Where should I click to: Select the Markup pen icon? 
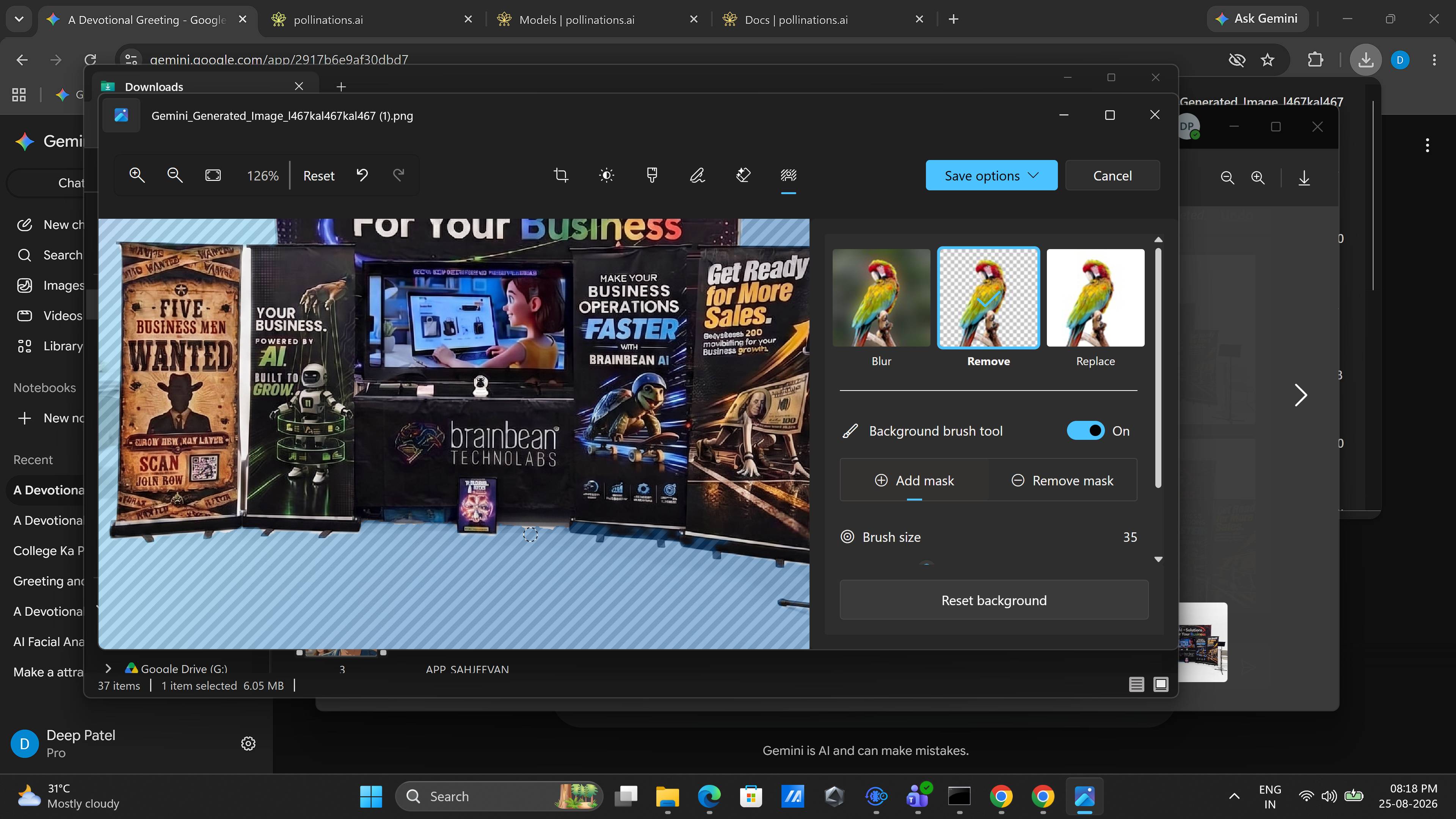[x=697, y=175]
